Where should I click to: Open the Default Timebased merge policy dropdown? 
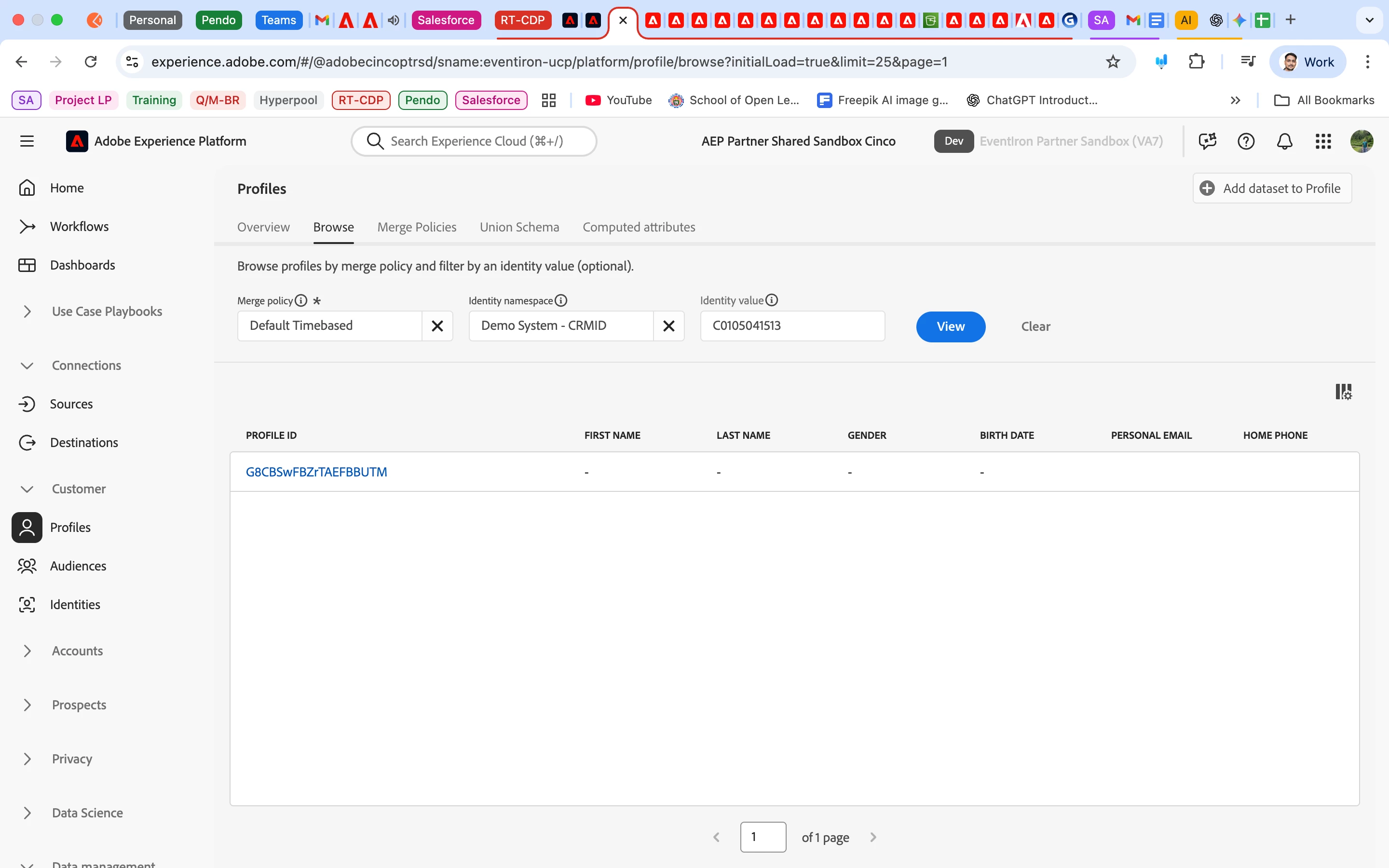click(329, 326)
